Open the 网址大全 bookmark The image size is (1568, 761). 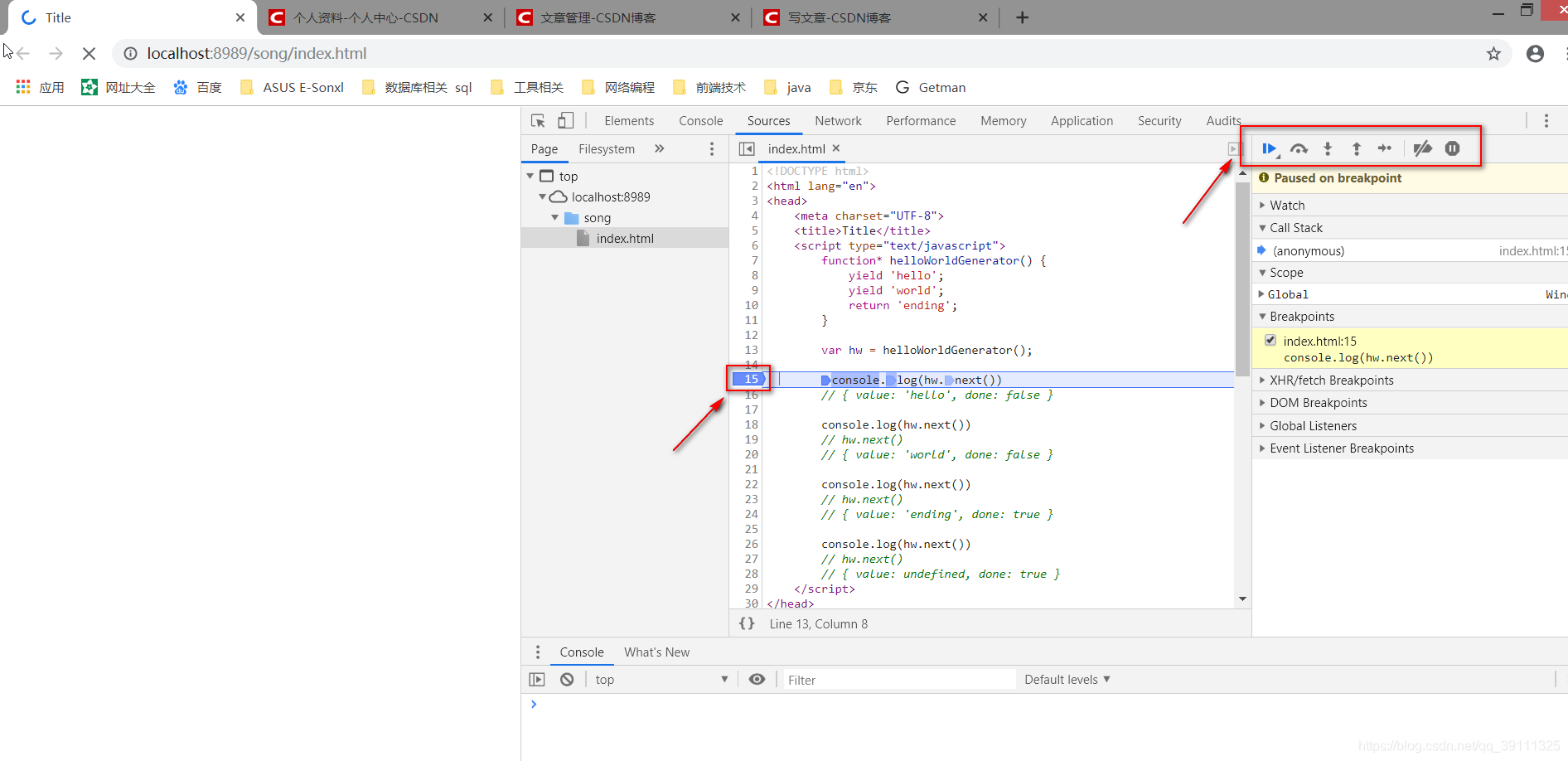pos(119,87)
